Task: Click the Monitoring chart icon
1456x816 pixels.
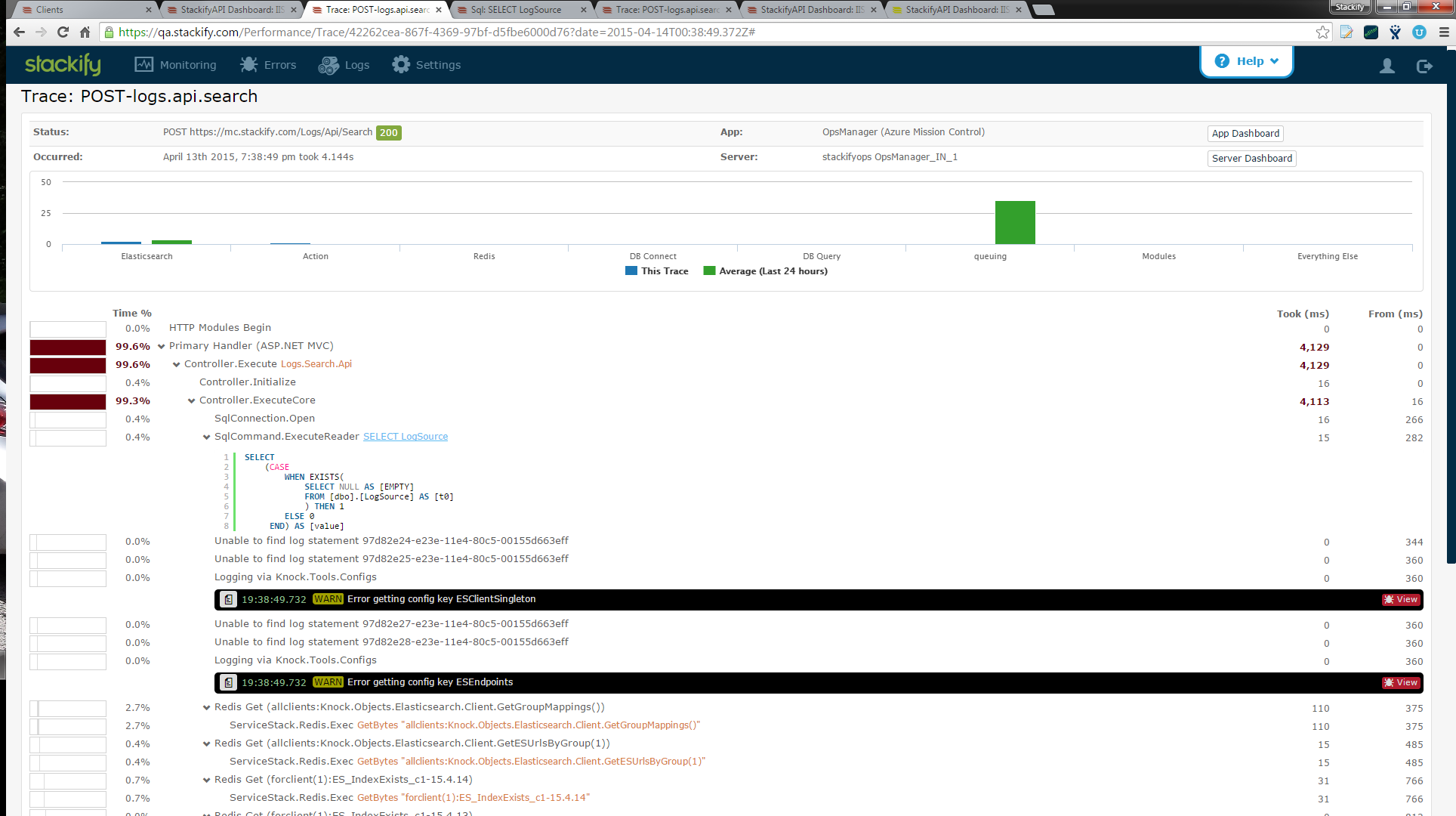Action: pyautogui.click(x=143, y=65)
